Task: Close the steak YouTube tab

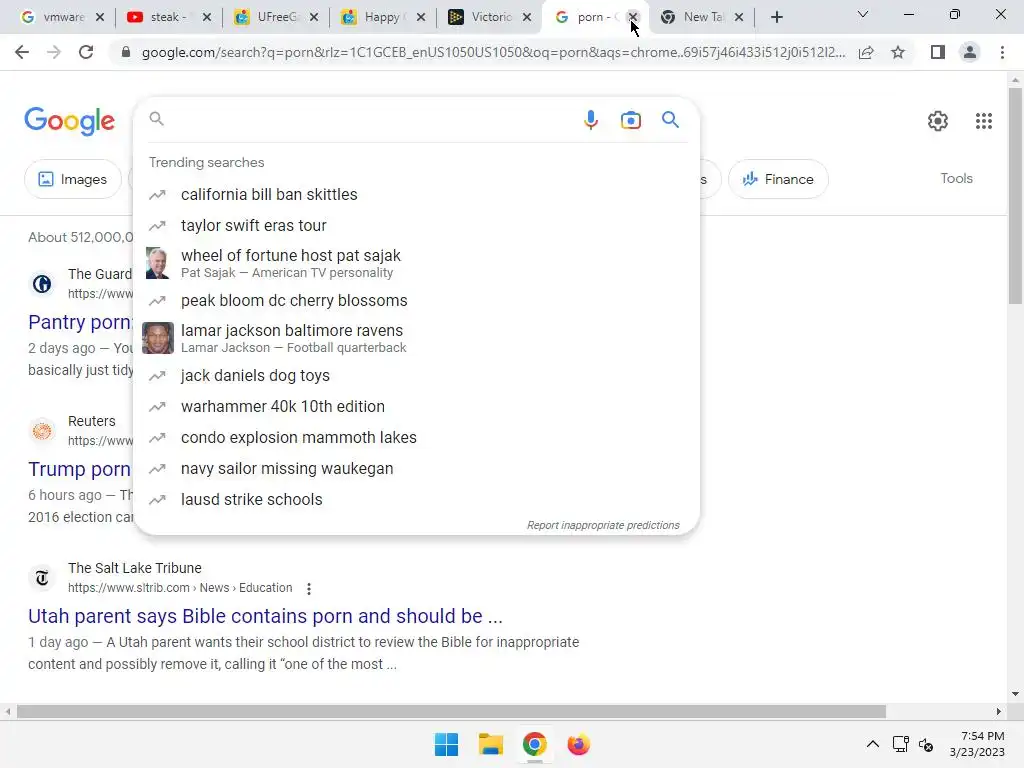Action: 207,18
